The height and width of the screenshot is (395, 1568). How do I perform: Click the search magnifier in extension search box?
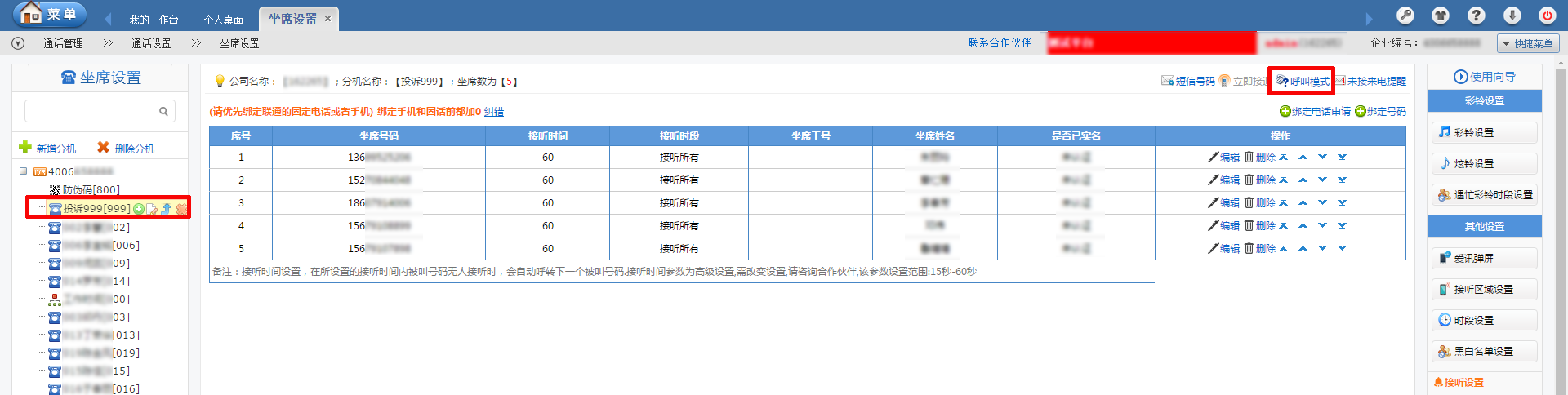163,112
